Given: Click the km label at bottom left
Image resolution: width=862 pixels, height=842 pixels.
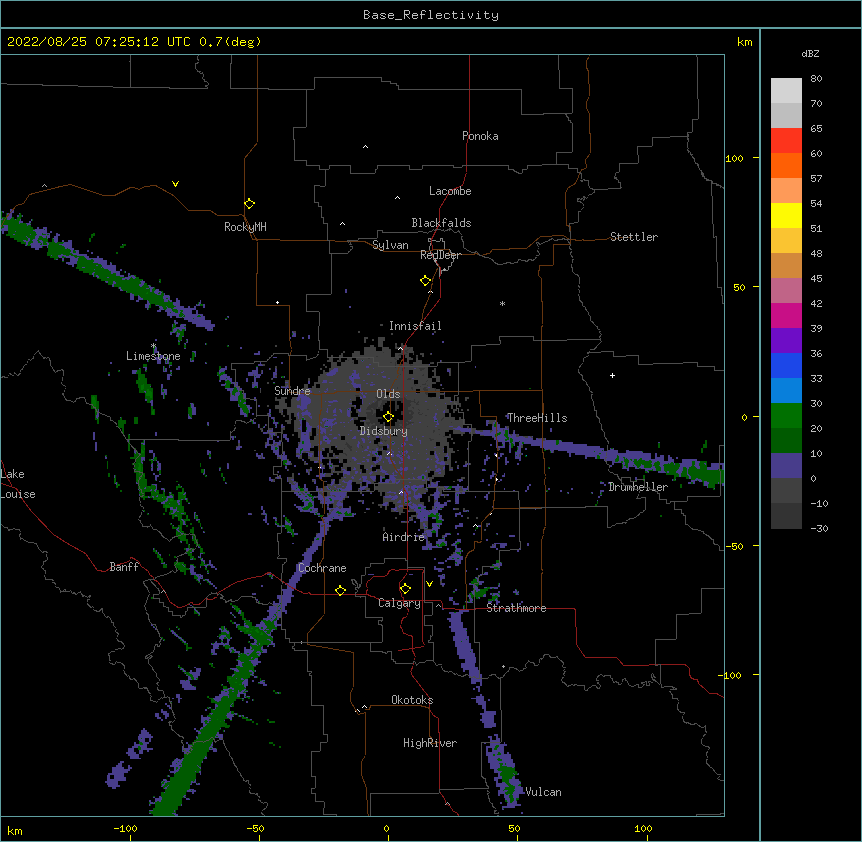Looking at the screenshot, I should coord(15,830).
